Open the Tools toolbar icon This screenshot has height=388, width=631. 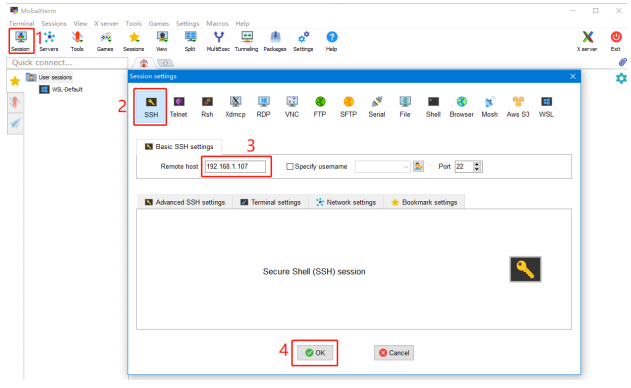point(77,41)
